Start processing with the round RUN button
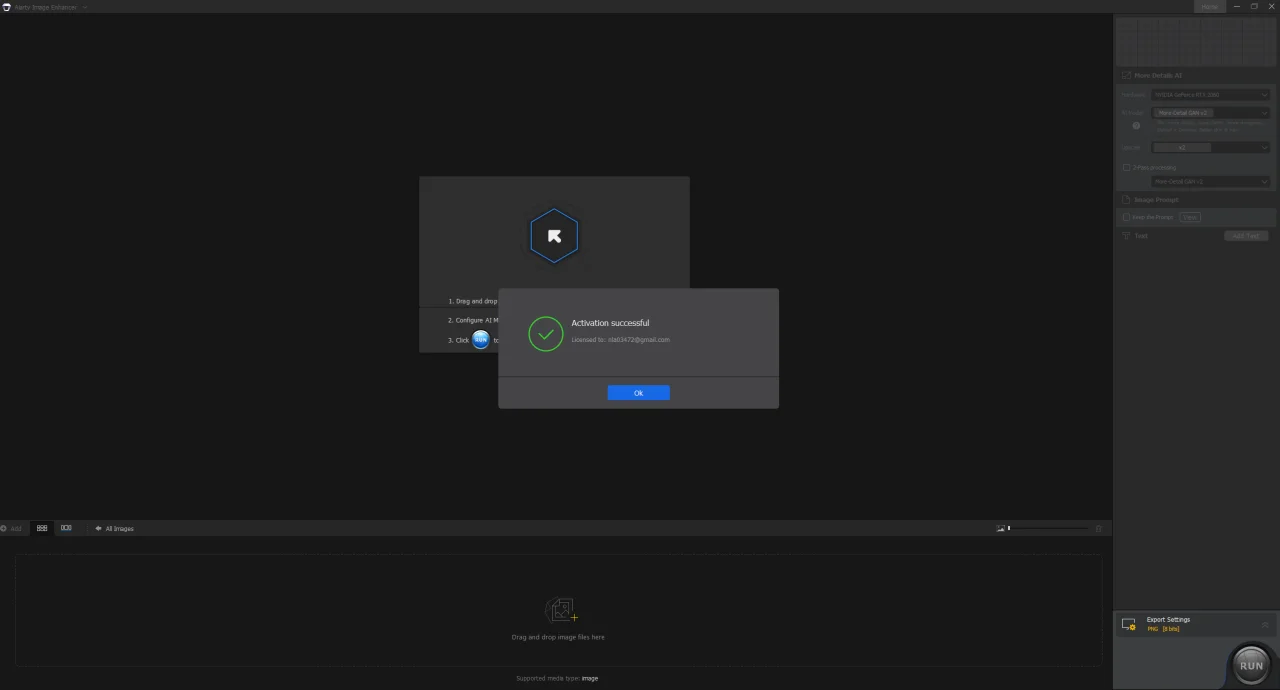Screen dimensions: 1280x690 tap(1251, 665)
